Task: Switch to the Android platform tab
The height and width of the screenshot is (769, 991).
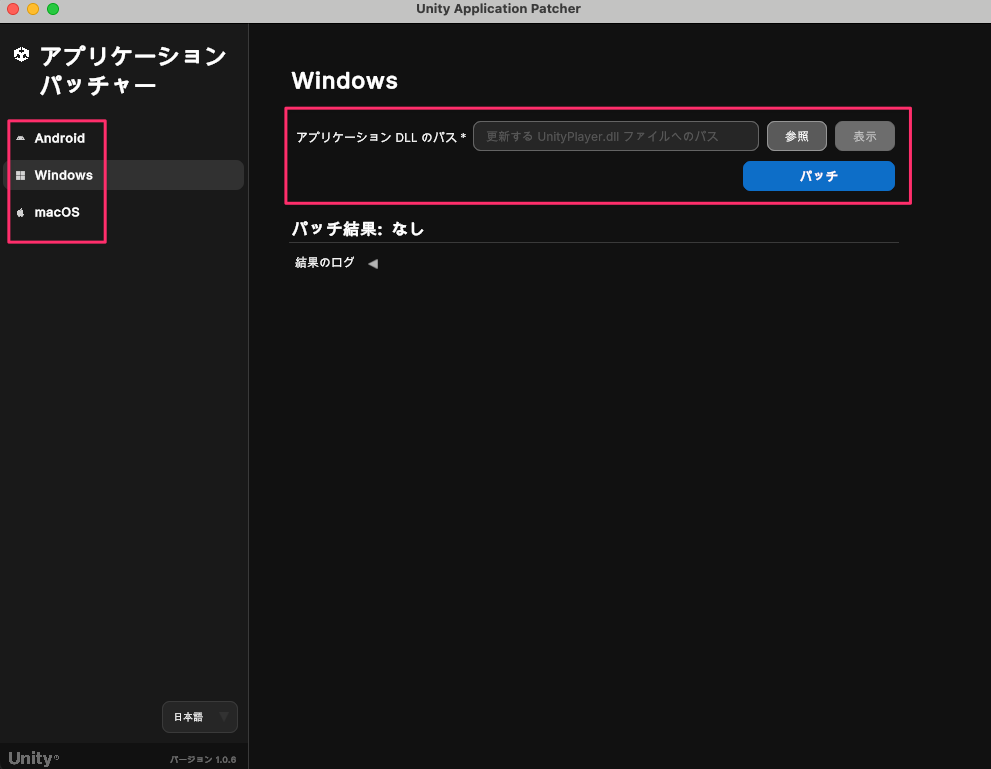Action: (x=59, y=138)
